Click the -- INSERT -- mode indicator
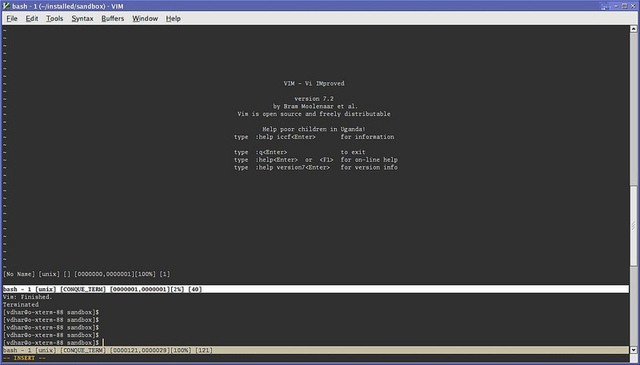Screen dimensions: 640x365 click(x=24, y=358)
